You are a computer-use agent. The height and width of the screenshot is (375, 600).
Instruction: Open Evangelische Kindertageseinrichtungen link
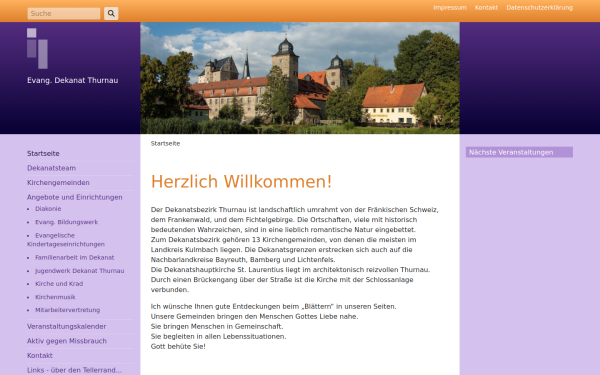tap(66, 240)
